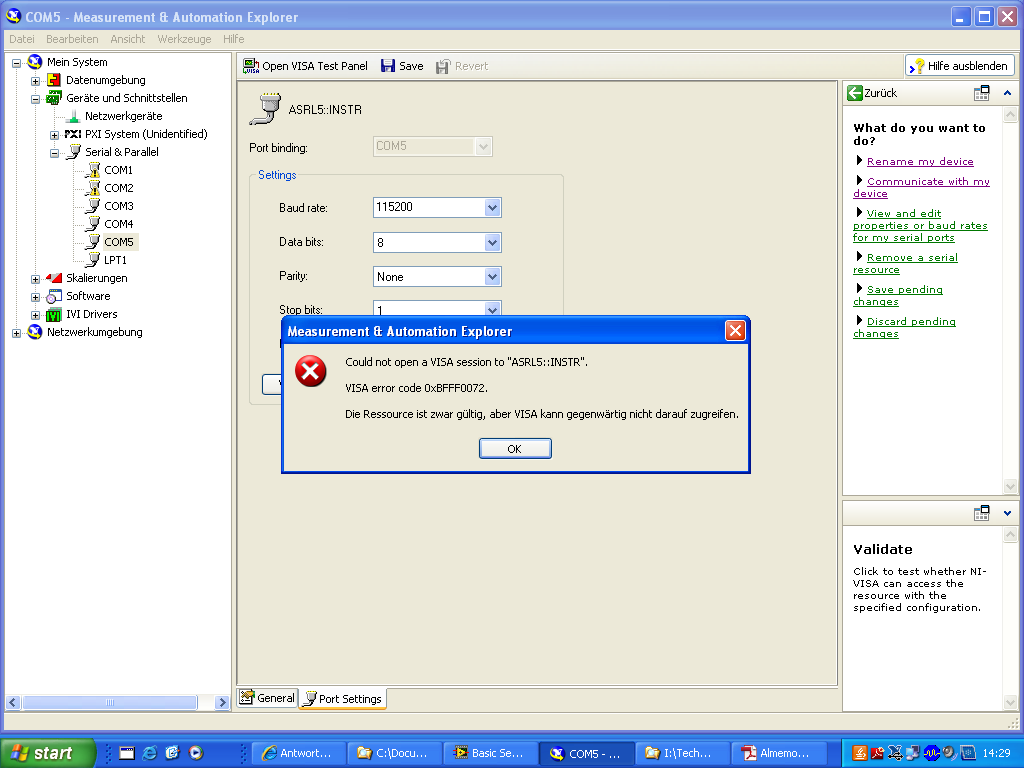Close the Measurement & Automation Explorer error dialog
This screenshot has width=1024, height=768.
coord(735,330)
